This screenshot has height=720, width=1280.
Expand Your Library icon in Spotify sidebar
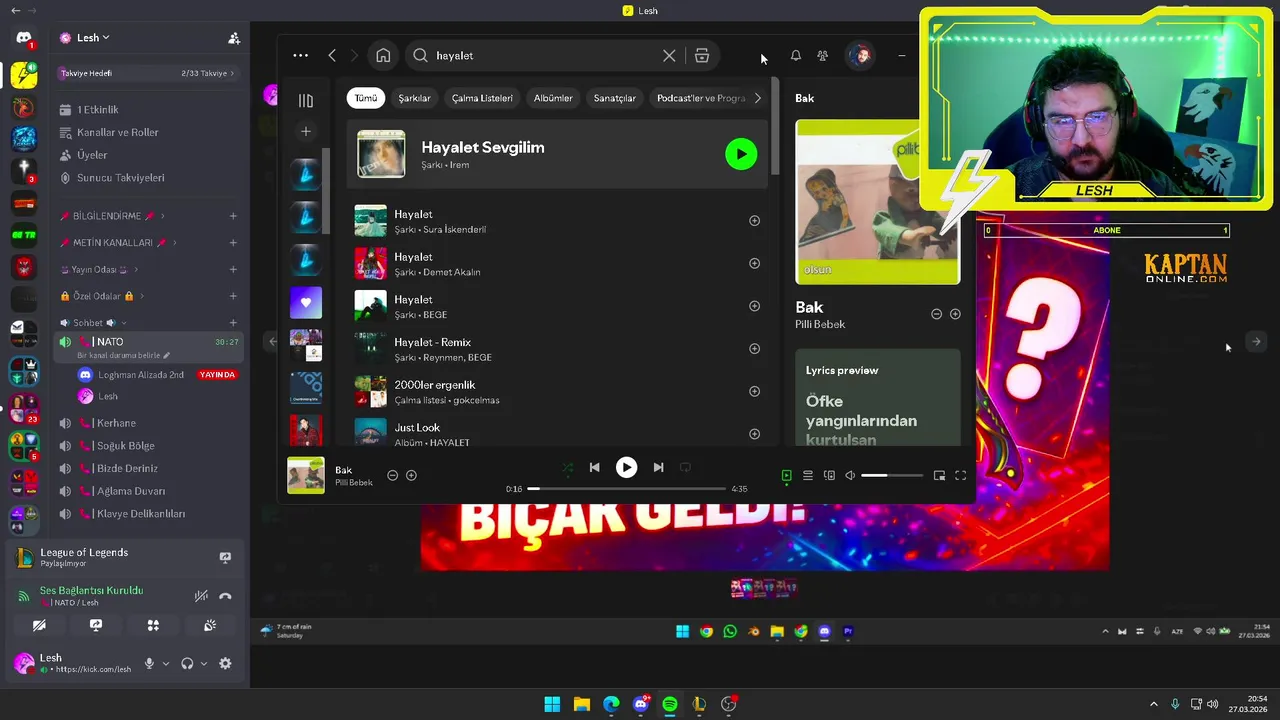click(306, 100)
